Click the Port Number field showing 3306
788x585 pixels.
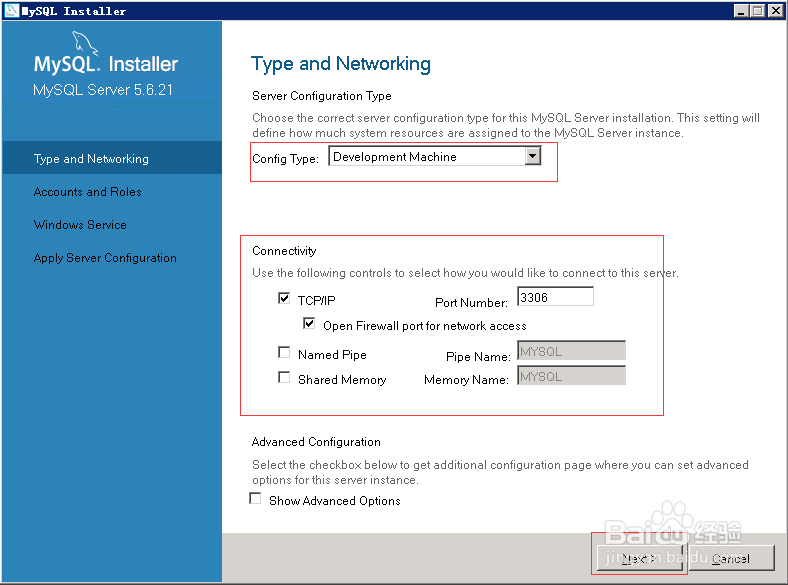point(555,297)
